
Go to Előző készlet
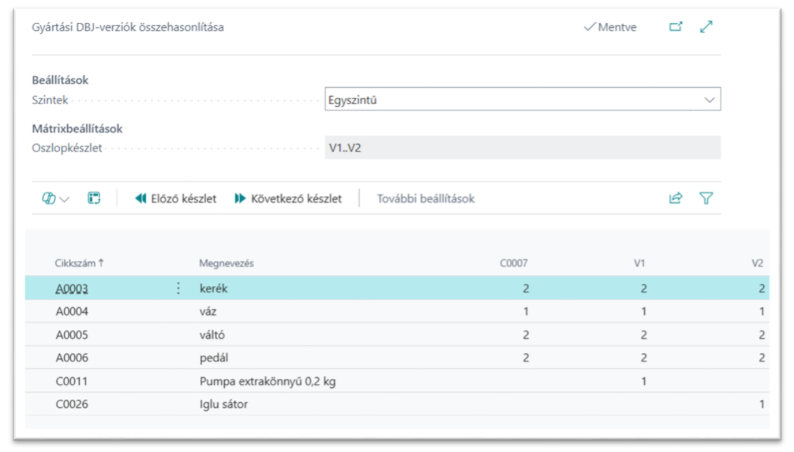pos(176,198)
